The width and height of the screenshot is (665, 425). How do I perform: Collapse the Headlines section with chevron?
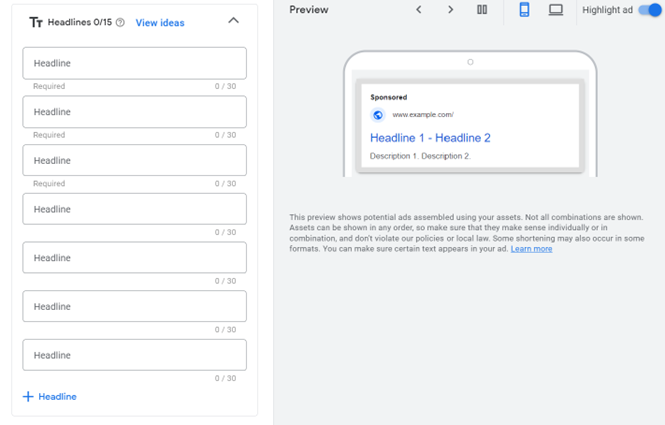tap(233, 20)
